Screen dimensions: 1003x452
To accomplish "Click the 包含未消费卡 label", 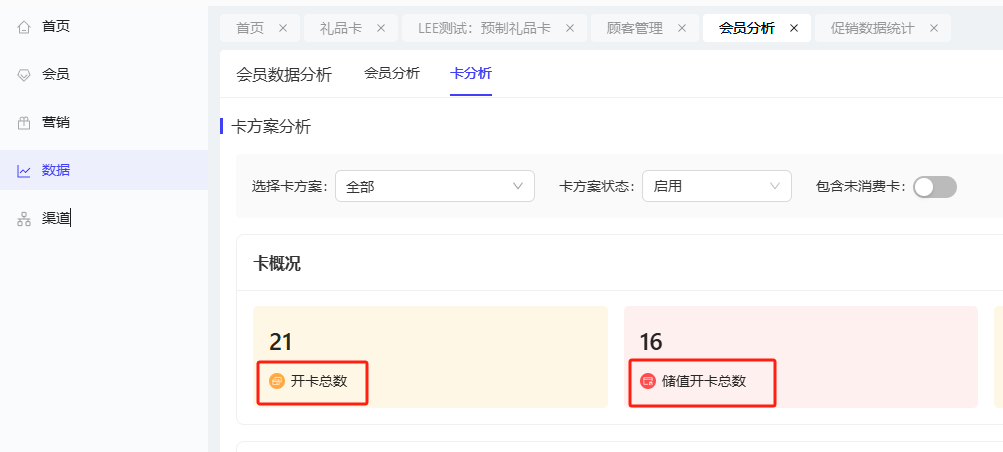I will coord(858,187).
